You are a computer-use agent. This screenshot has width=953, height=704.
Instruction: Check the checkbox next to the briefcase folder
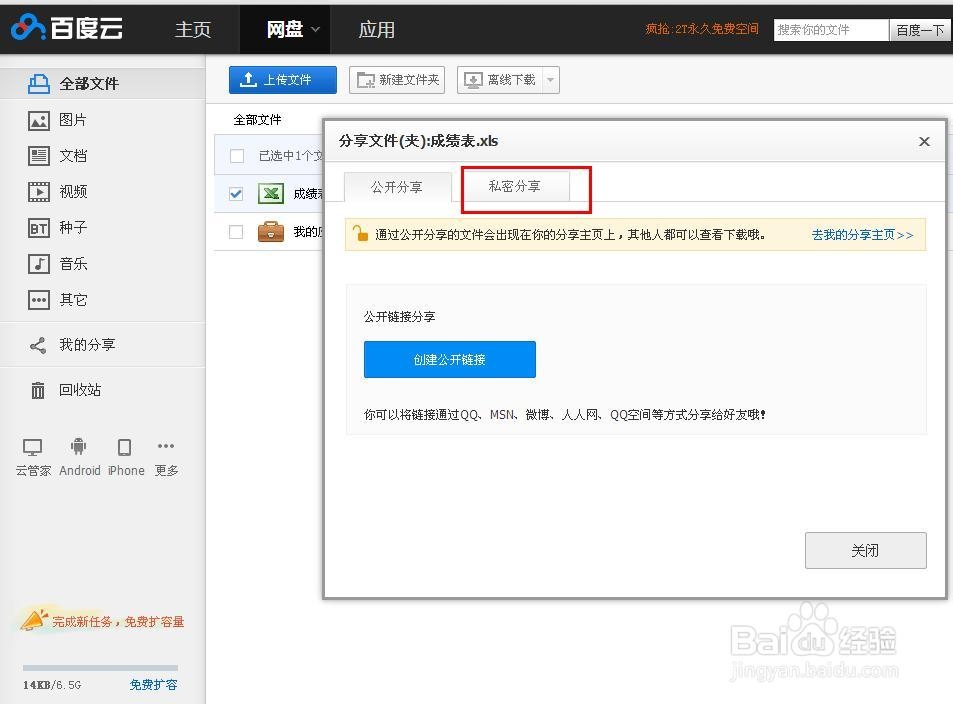235,232
